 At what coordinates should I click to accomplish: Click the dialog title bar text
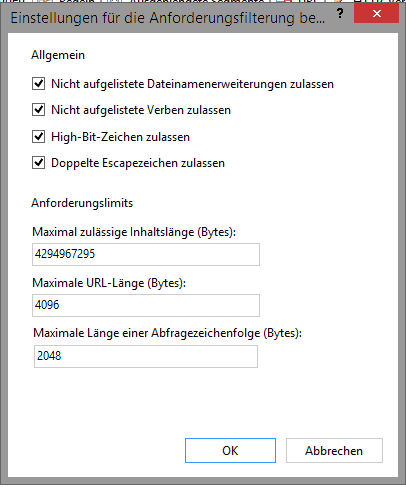(x=168, y=18)
